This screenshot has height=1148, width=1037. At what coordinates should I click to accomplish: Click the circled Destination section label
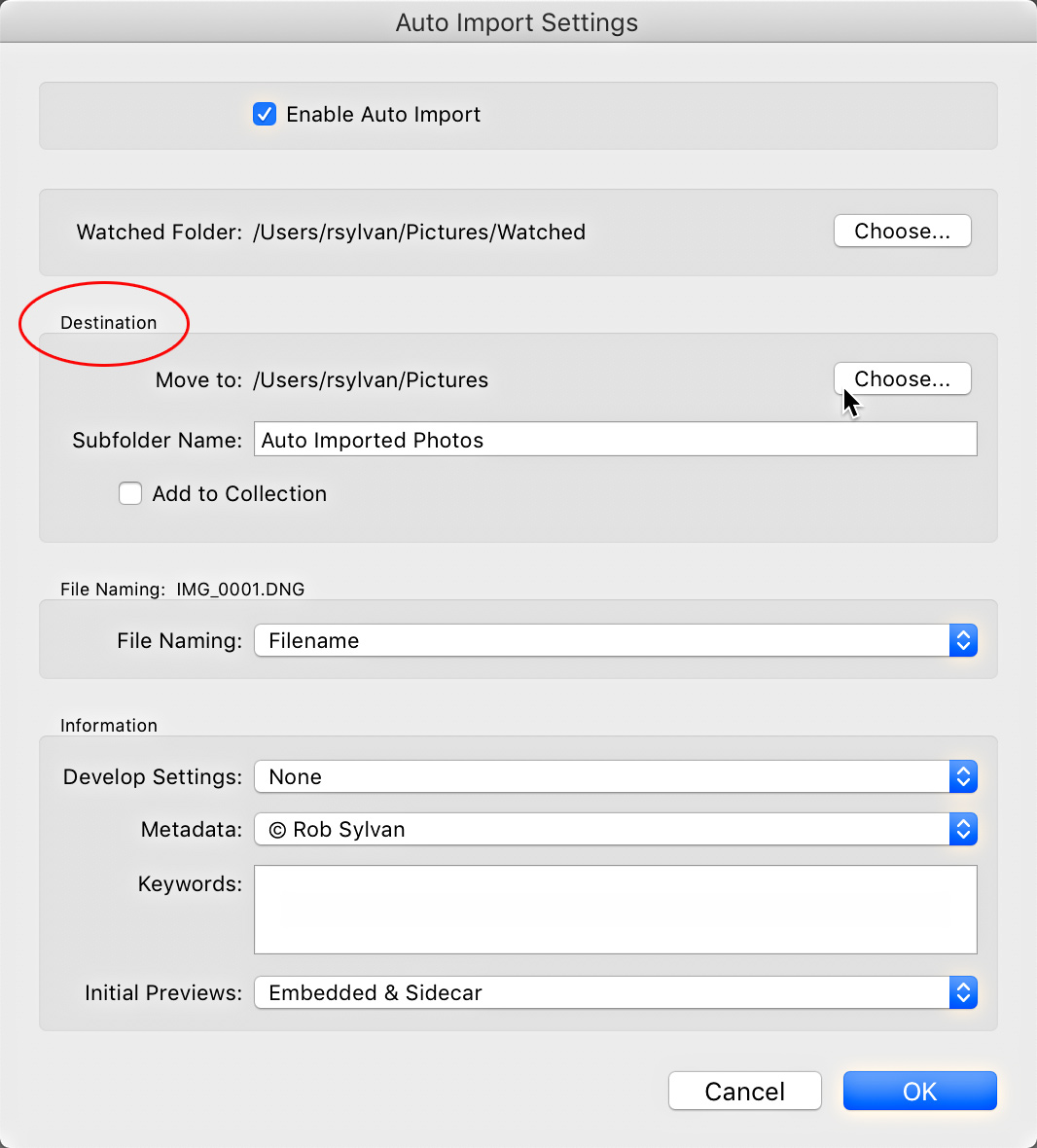click(x=107, y=322)
